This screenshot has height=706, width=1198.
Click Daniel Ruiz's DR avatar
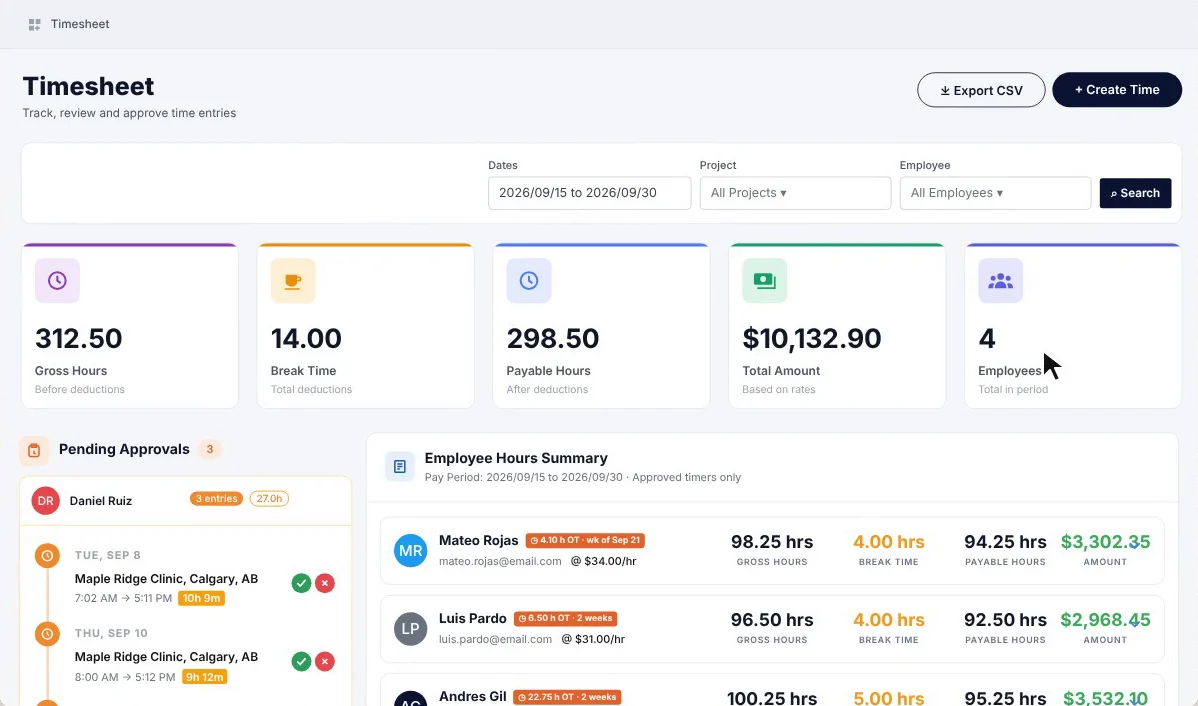click(x=46, y=500)
